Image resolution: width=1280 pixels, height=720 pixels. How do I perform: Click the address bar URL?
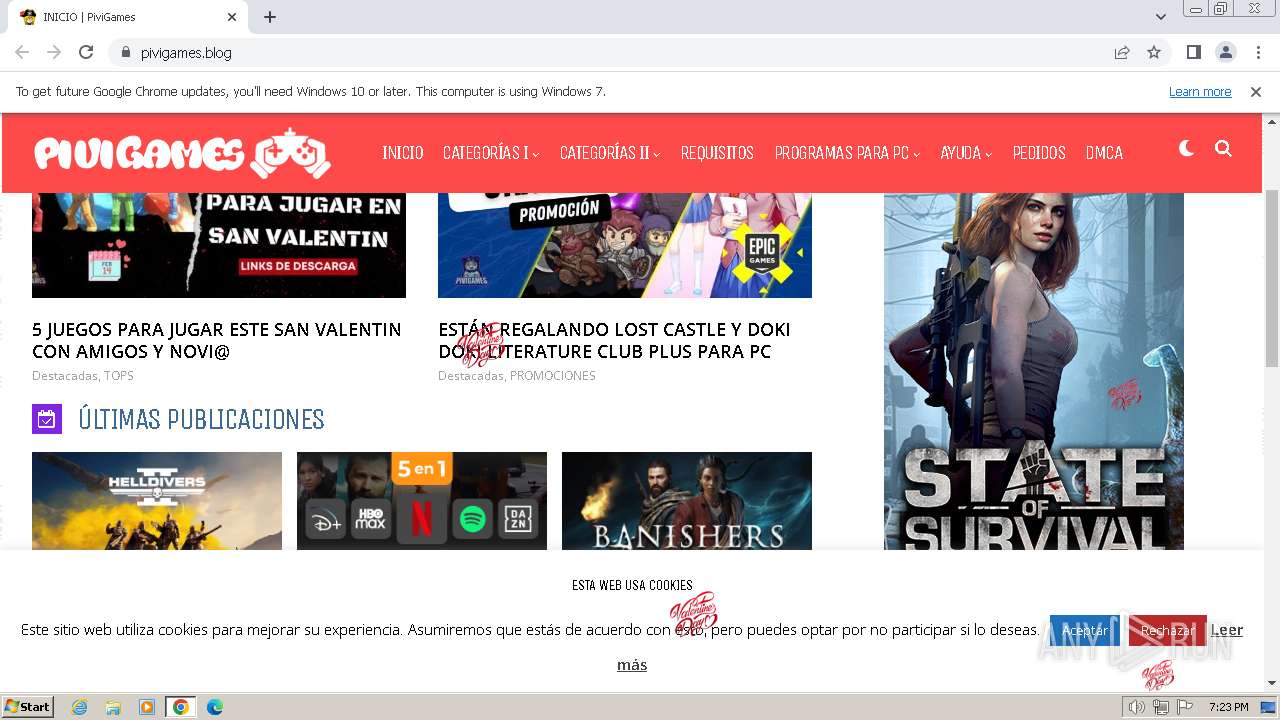(186, 53)
